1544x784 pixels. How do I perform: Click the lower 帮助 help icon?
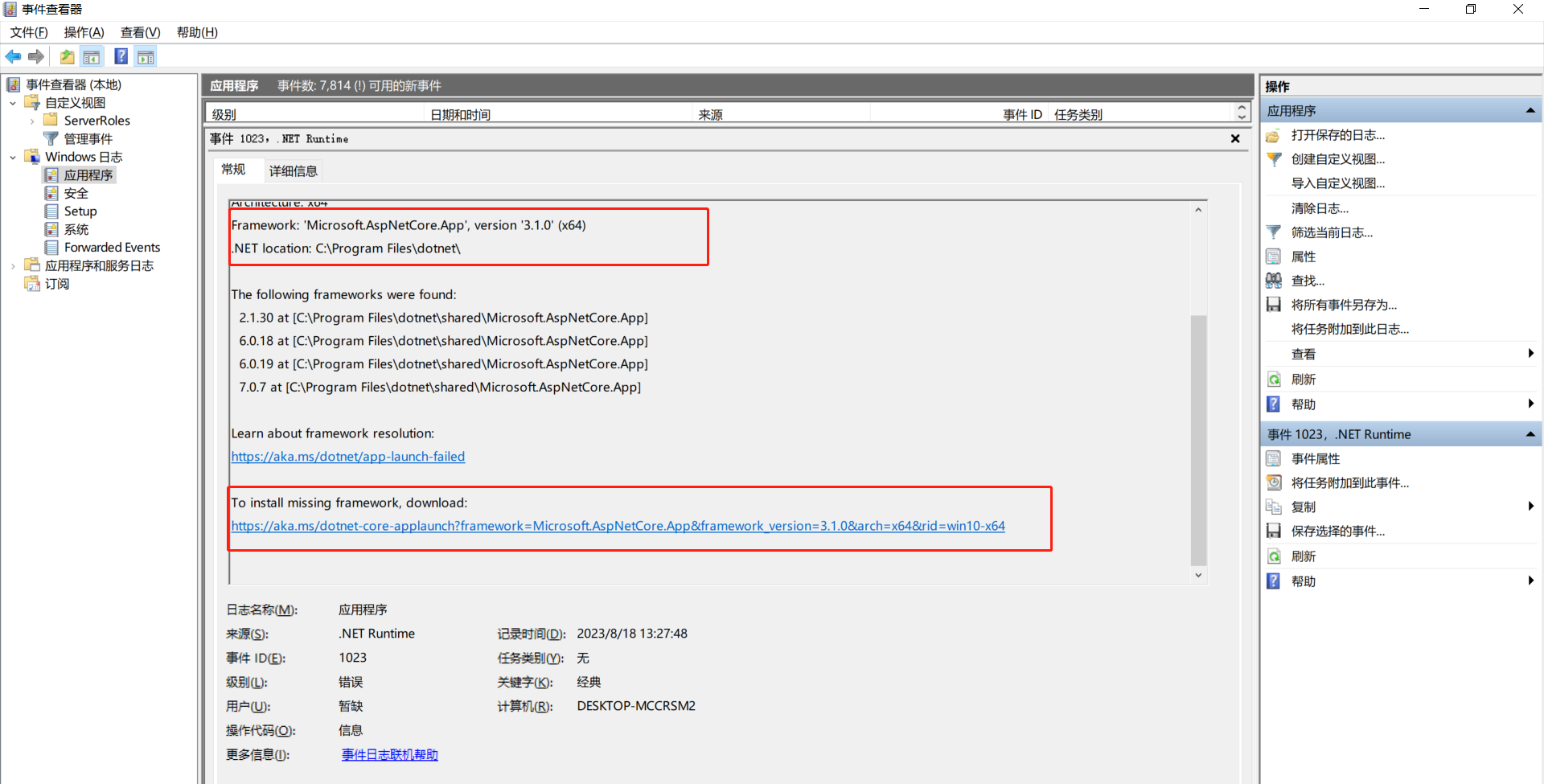(1274, 581)
